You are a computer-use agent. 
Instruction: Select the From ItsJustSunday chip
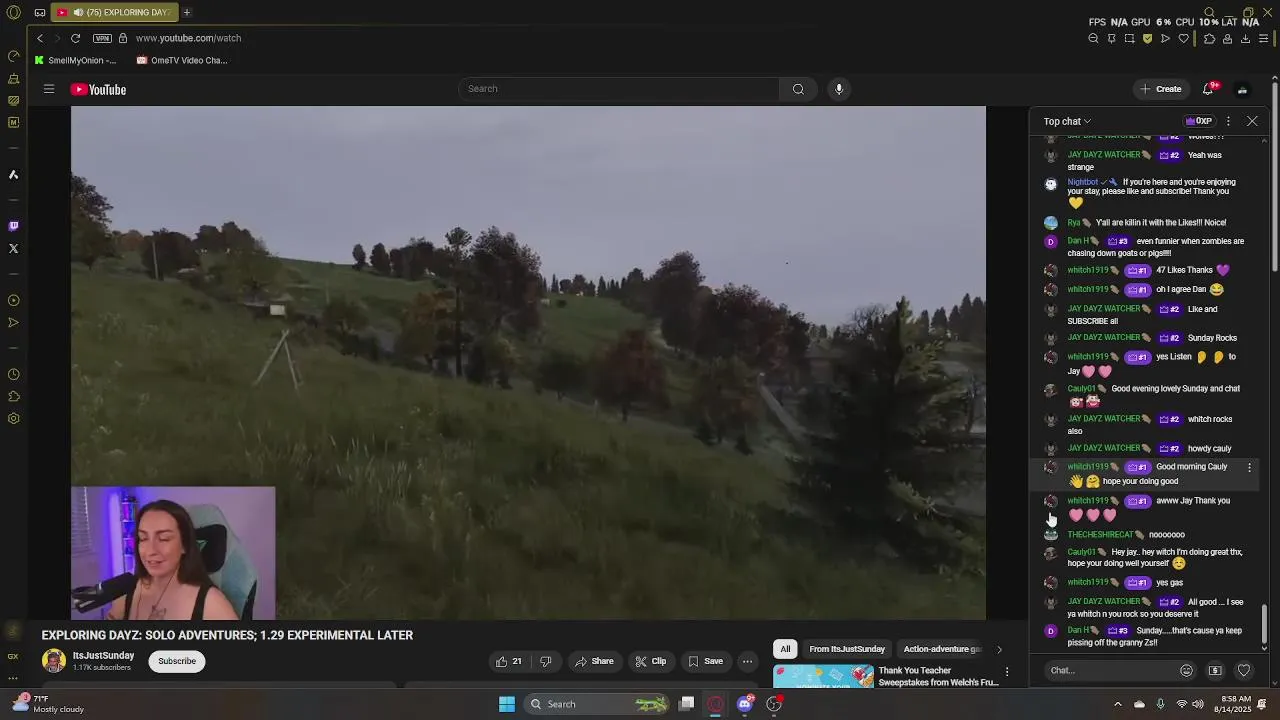pyautogui.click(x=847, y=649)
